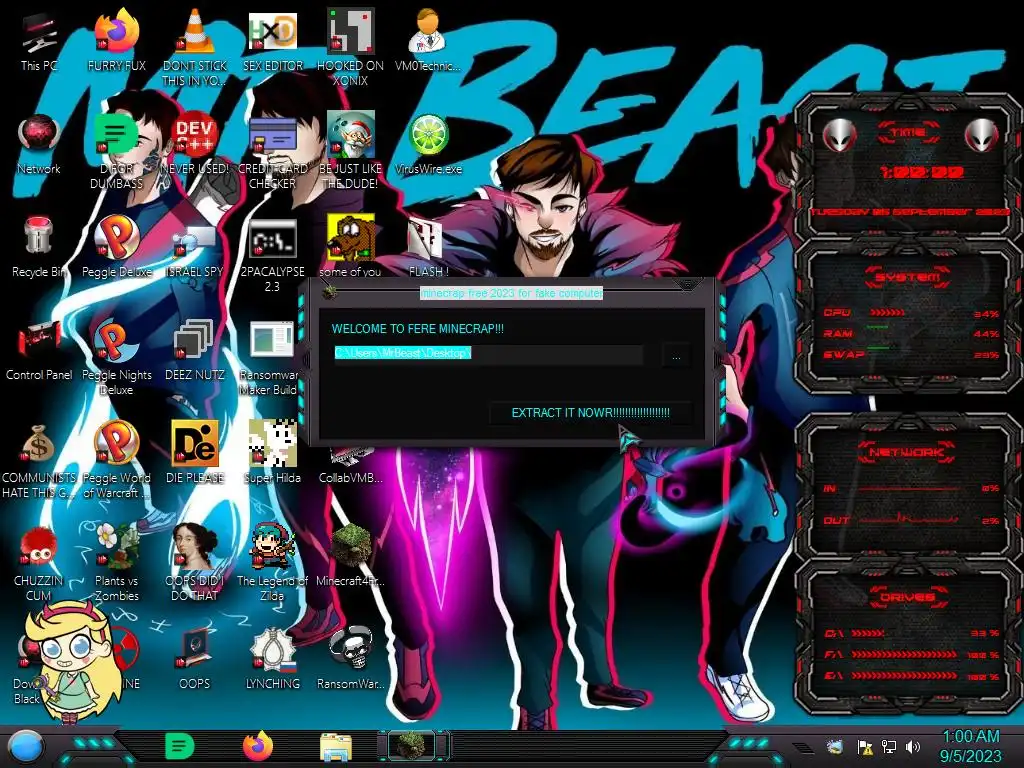
Task: Select the RansomWar skull icon
Action: [351, 658]
